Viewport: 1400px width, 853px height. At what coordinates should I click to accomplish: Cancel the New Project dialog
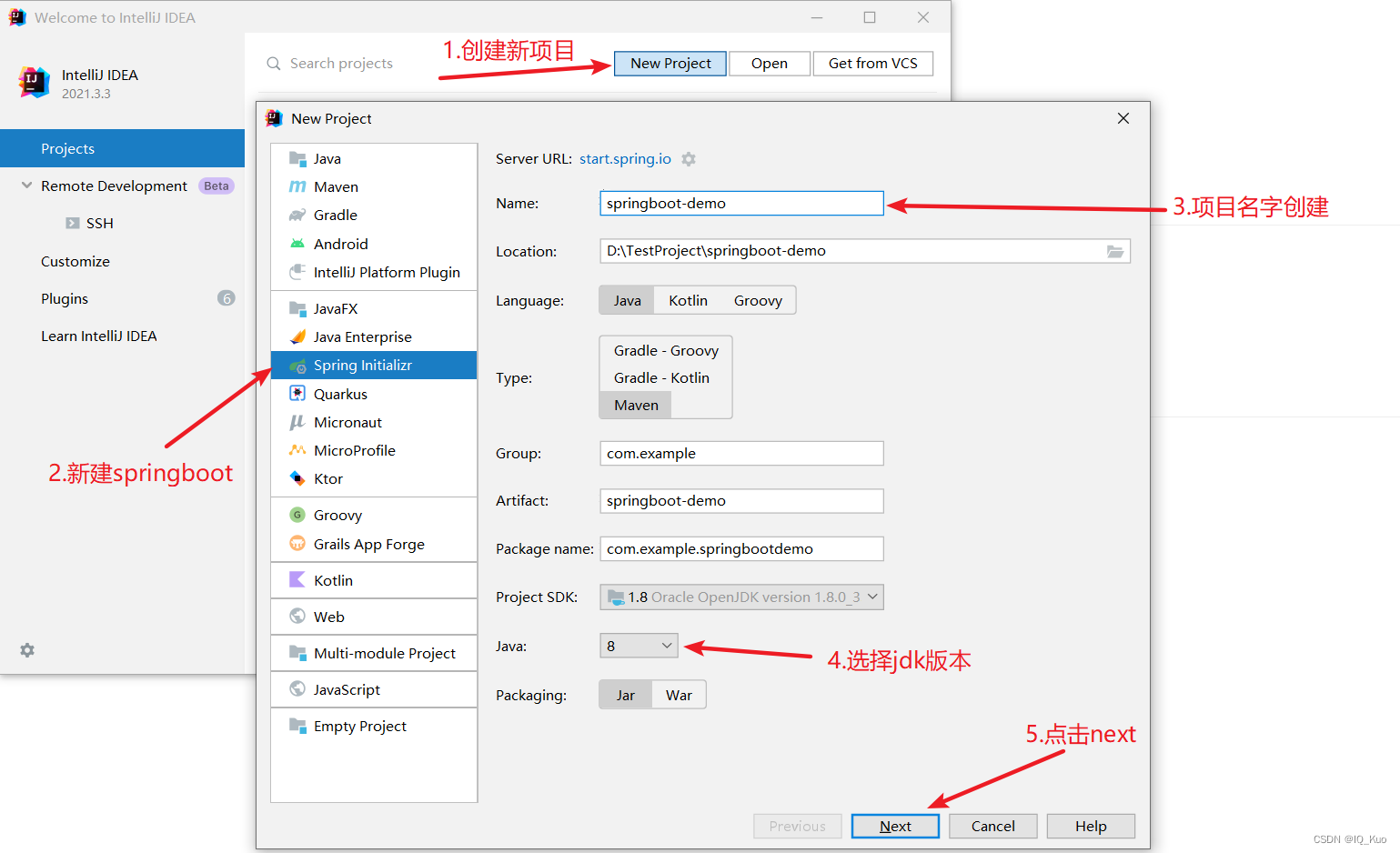[992, 826]
